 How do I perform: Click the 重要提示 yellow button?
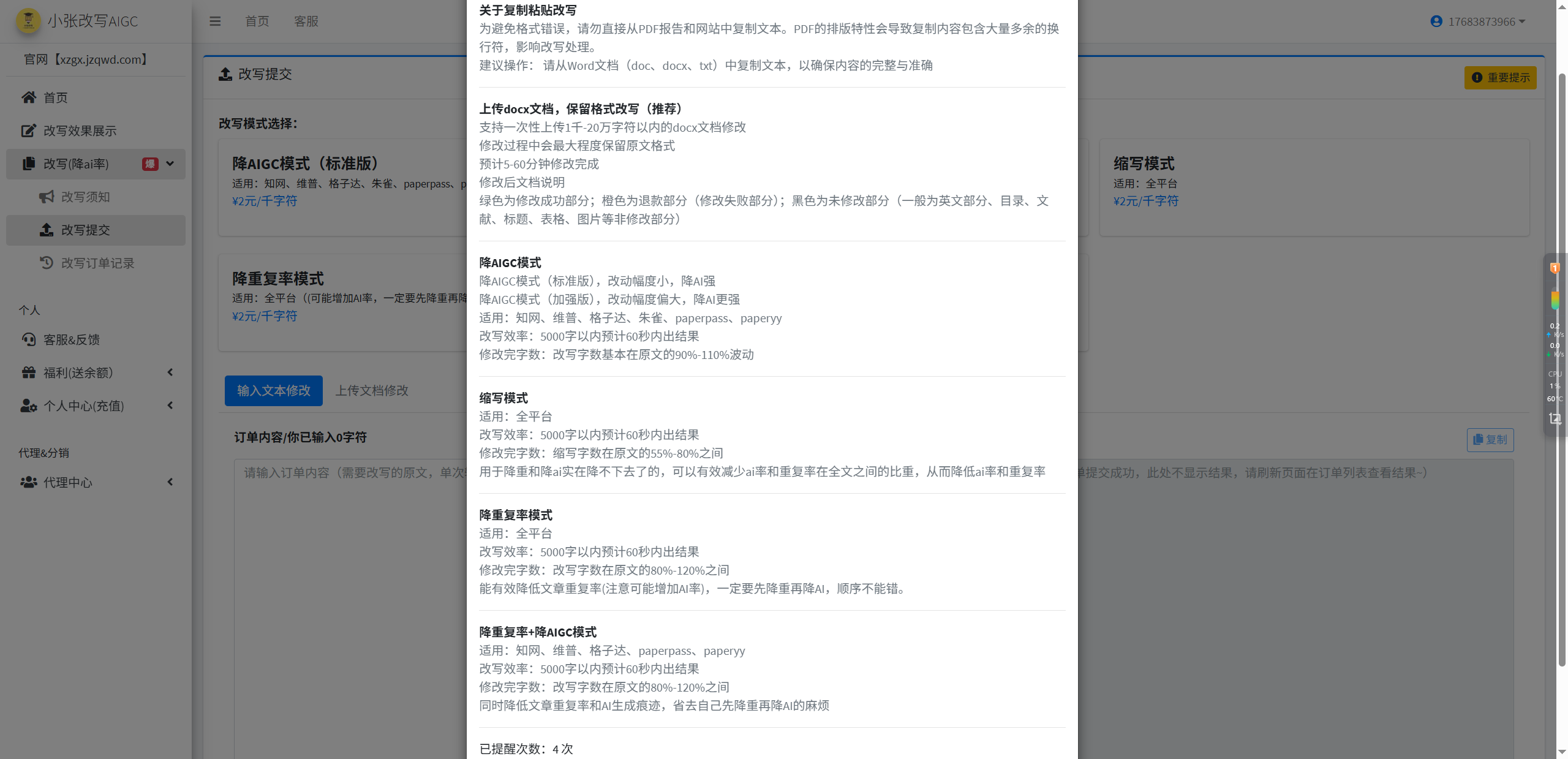pyautogui.click(x=1500, y=78)
